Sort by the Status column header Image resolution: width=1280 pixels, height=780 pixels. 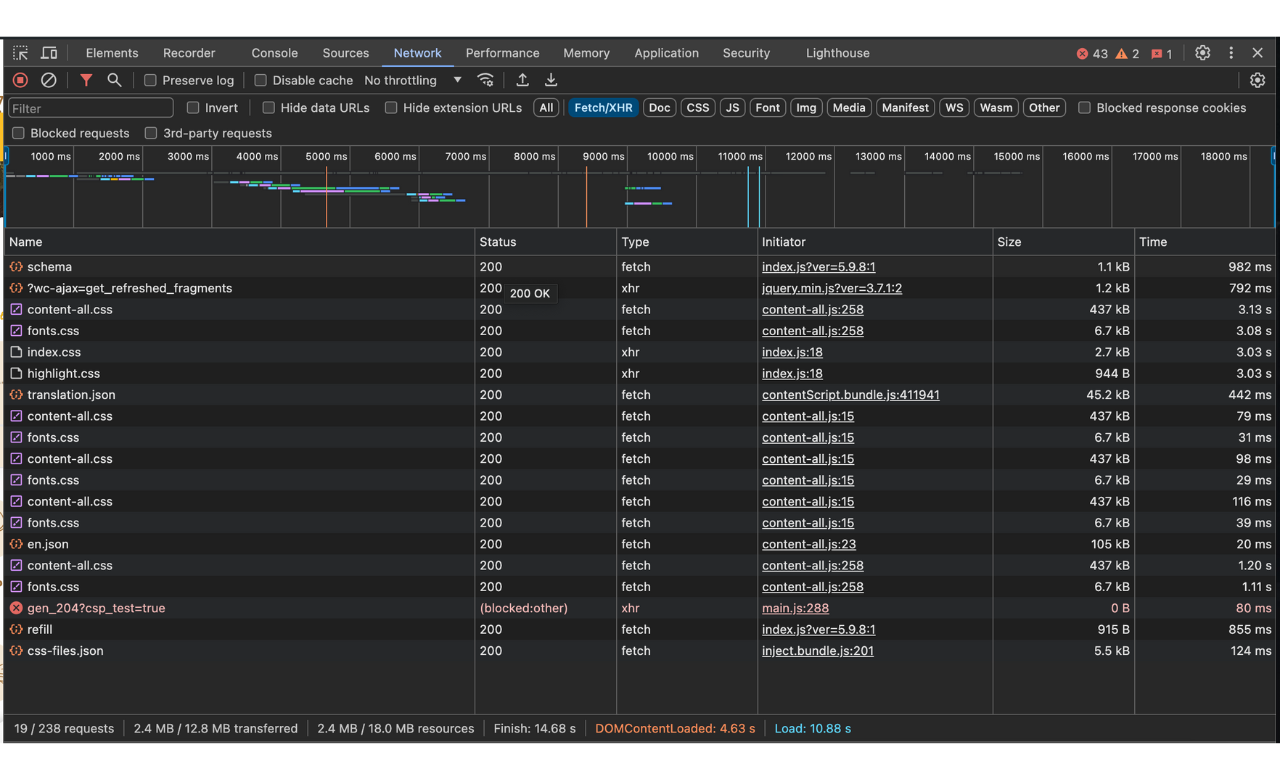click(x=546, y=242)
